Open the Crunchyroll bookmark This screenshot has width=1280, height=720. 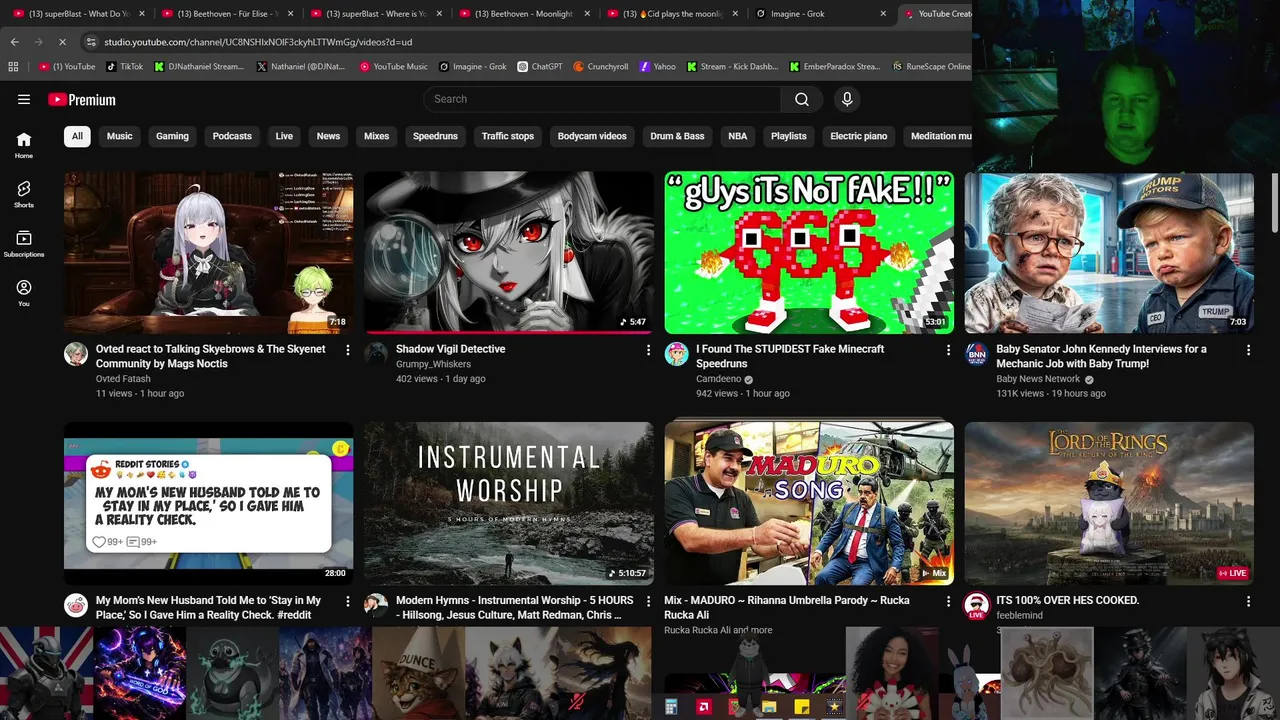601,67
